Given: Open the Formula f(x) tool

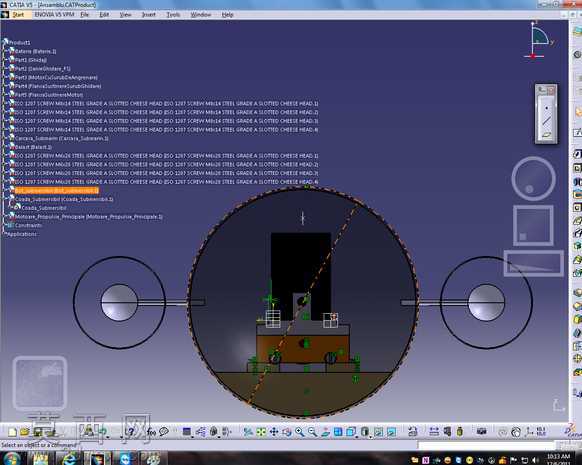Looking at the screenshot, I should [151, 432].
